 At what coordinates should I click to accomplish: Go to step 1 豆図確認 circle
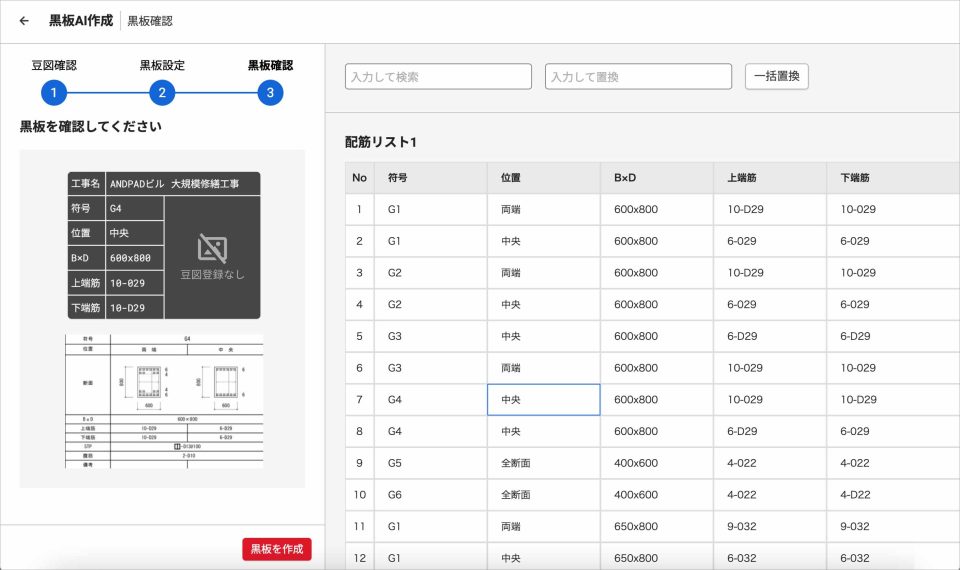[x=54, y=93]
